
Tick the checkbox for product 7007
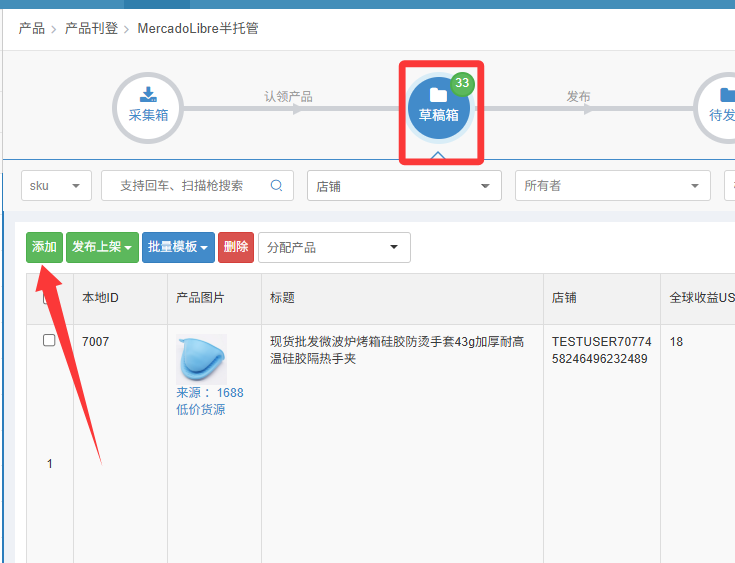click(49, 341)
